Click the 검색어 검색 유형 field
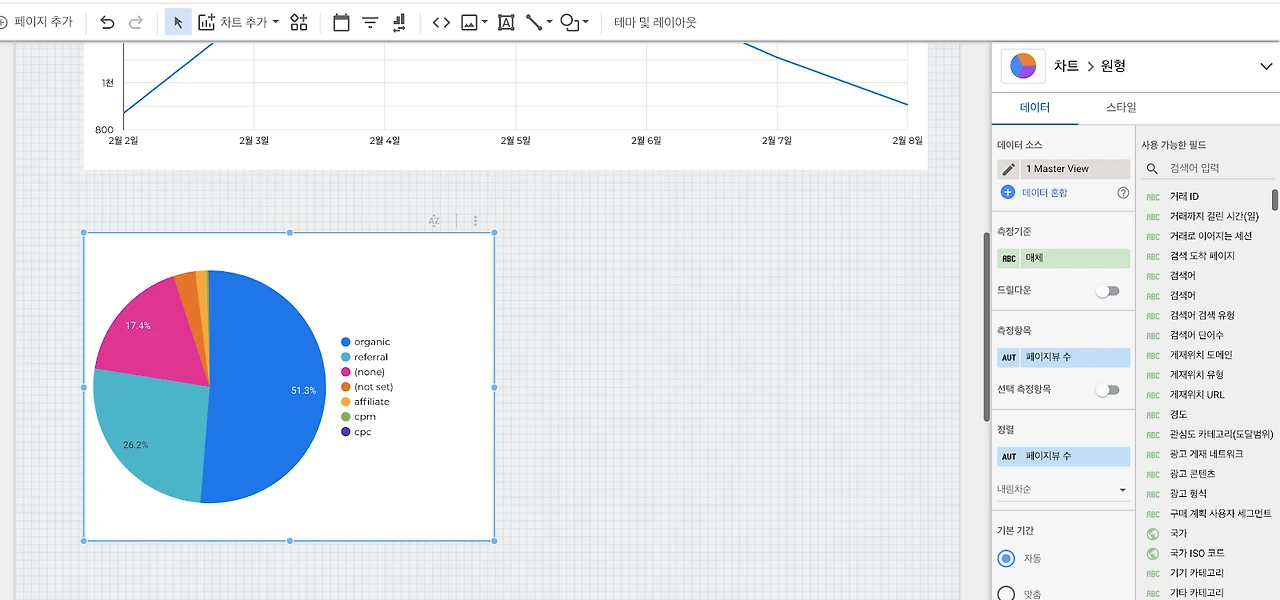 pyautogui.click(x=1202, y=315)
